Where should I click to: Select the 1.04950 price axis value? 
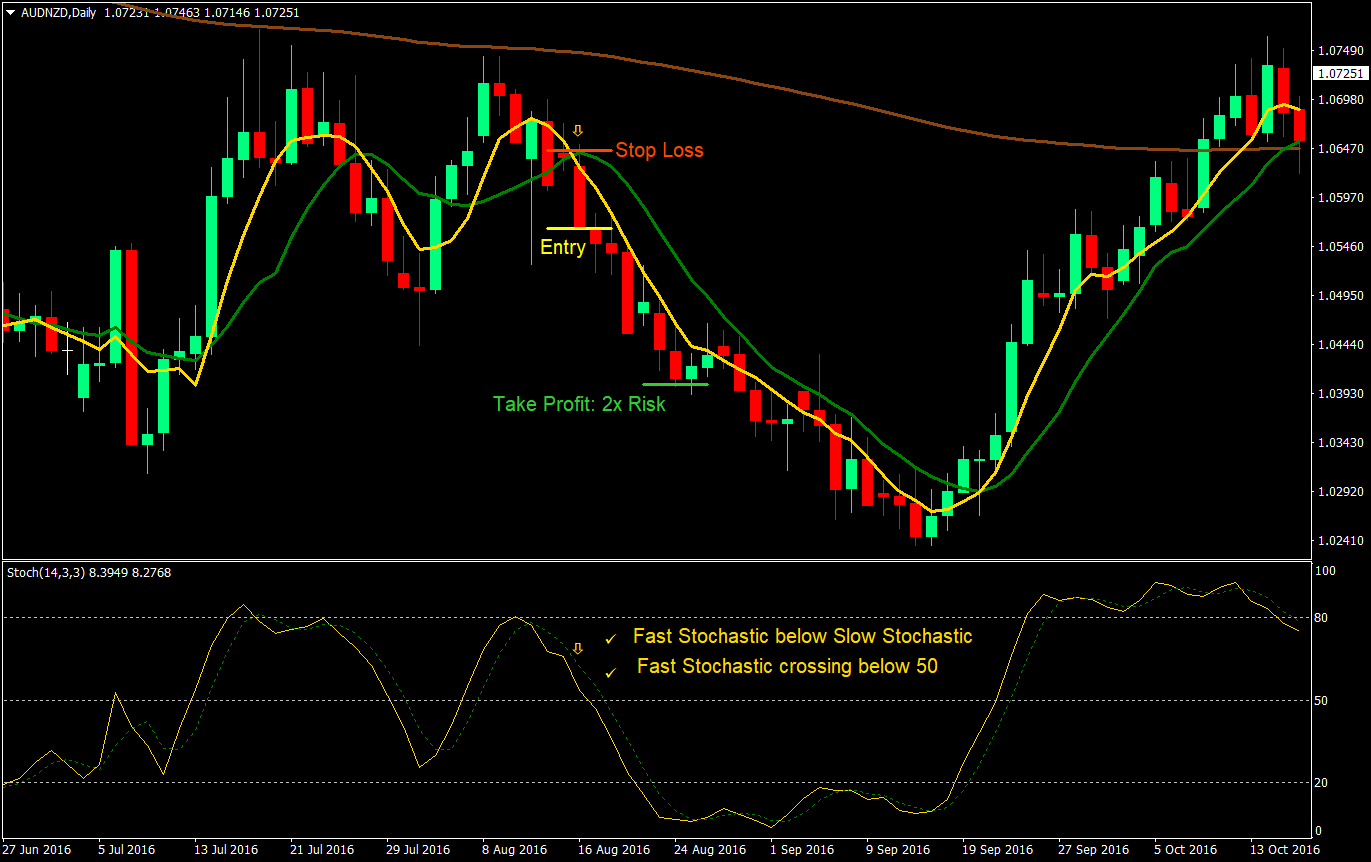[x=1339, y=296]
